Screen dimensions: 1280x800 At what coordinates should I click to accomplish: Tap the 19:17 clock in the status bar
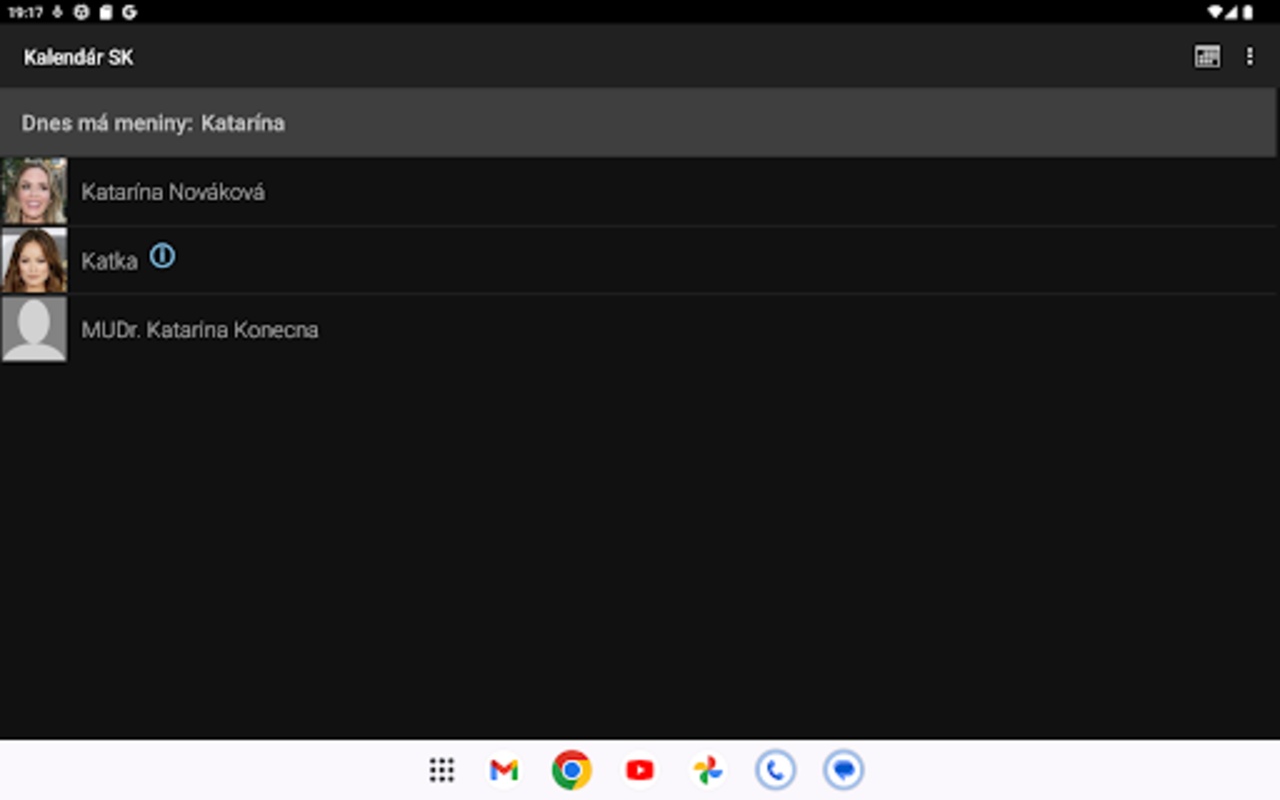pyautogui.click(x=25, y=12)
